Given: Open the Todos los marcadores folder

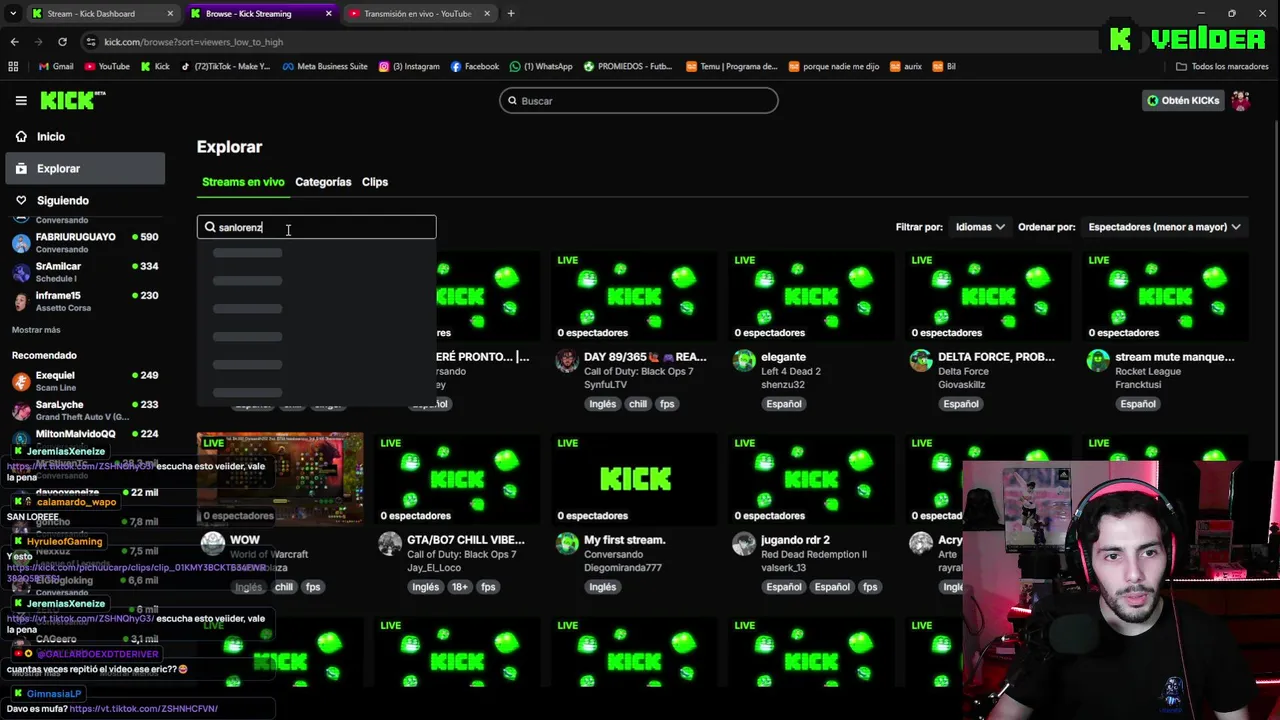Looking at the screenshot, I should point(1222,66).
